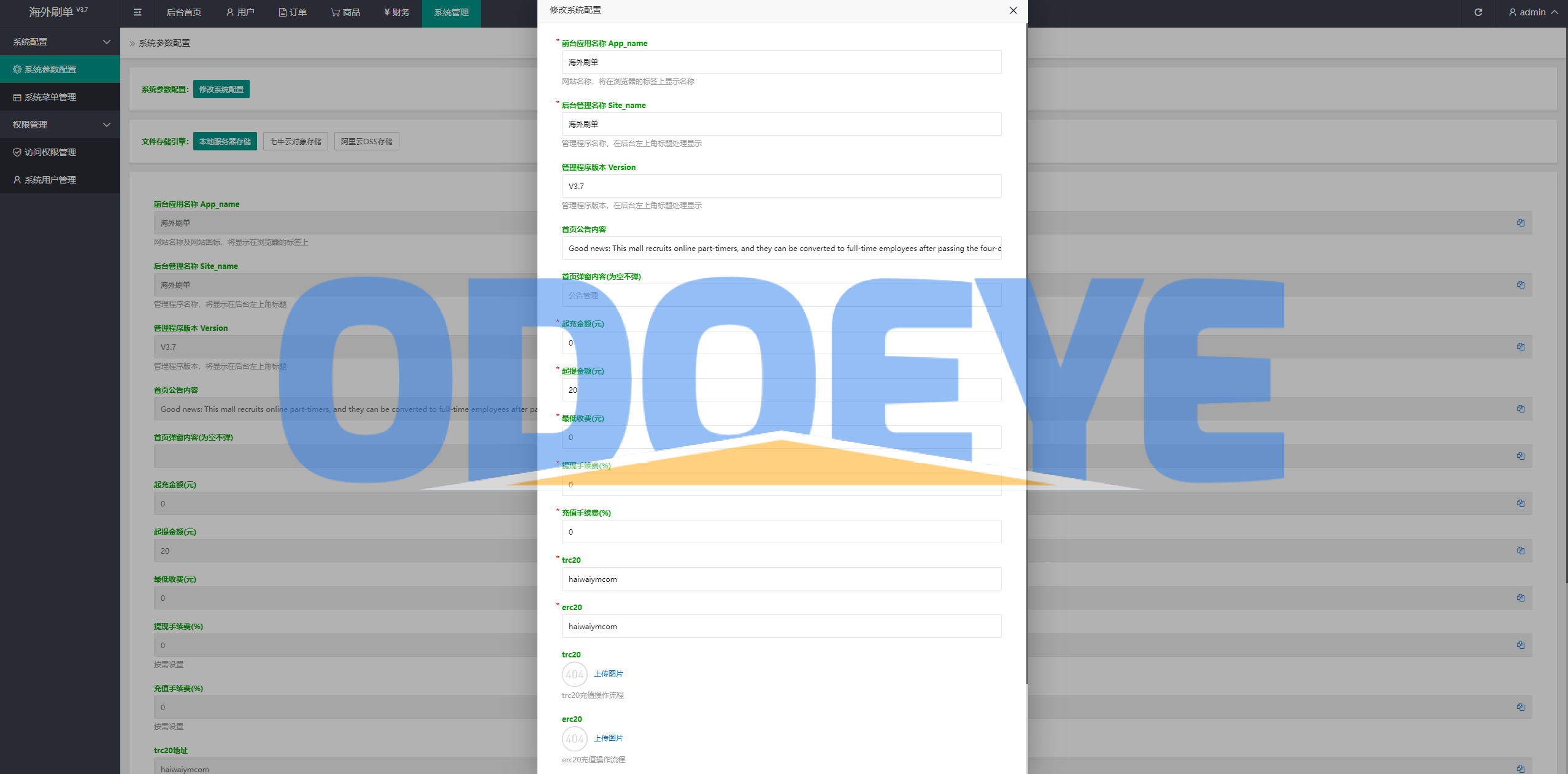The width and height of the screenshot is (1568, 774).
Task: Select 阿里云OSS存储 storage engine
Action: 367,141
